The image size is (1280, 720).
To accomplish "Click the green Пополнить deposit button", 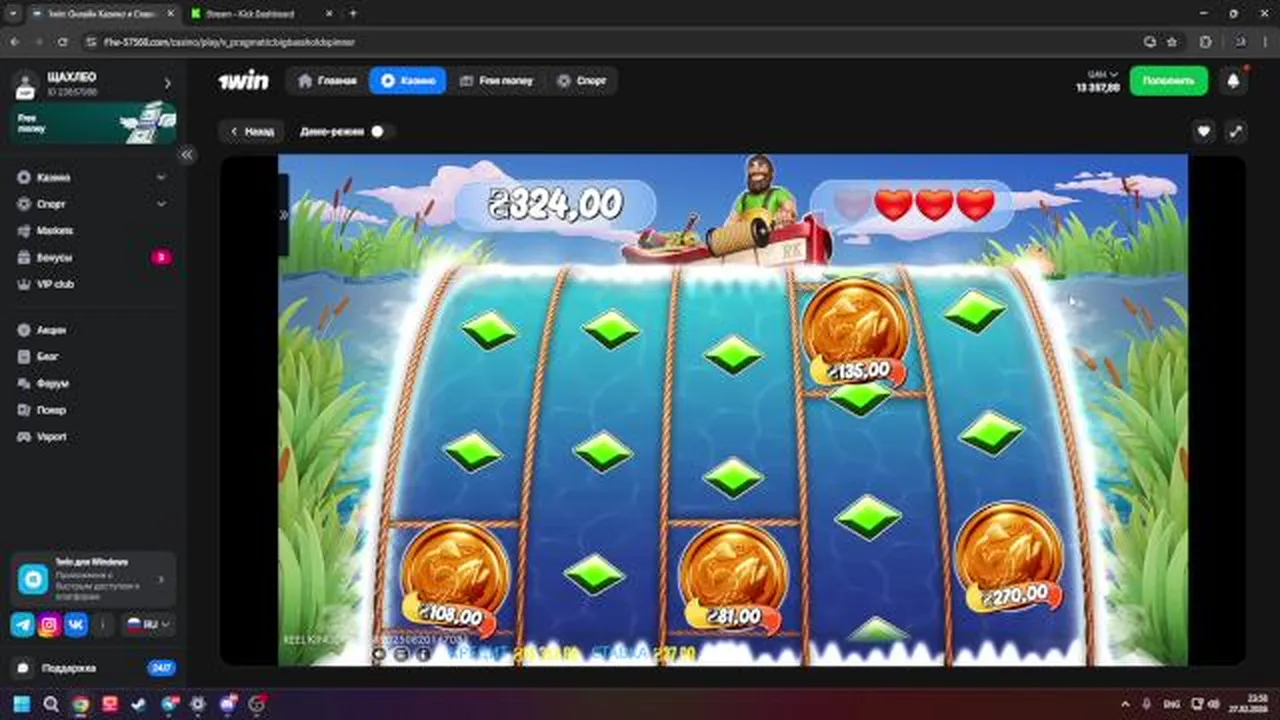I will pyautogui.click(x=1168, y=81).
